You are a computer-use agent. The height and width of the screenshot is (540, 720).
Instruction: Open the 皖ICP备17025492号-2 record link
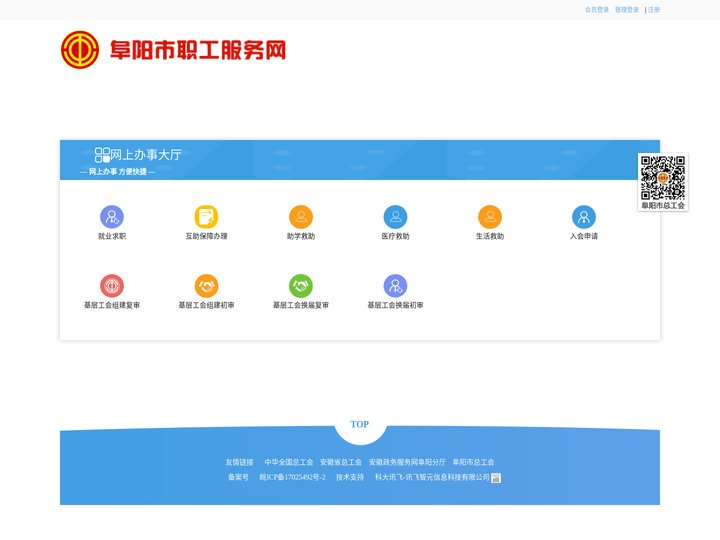pyautogui.click(x=292, y=477)
